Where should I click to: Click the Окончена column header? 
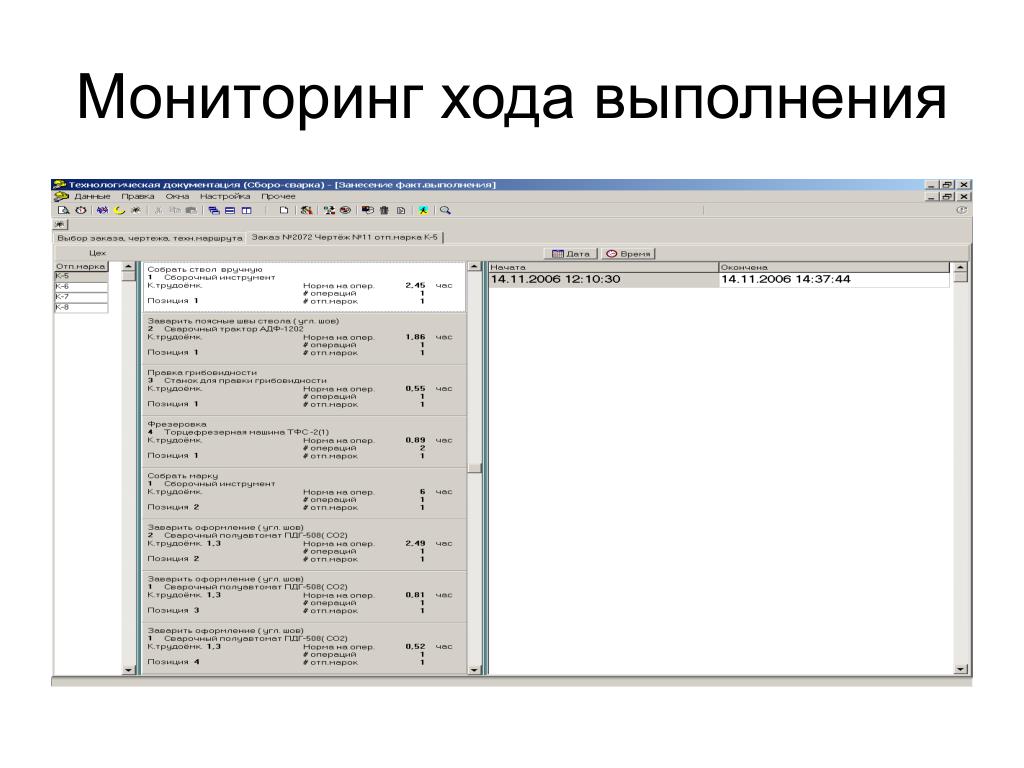coord(834,267)
